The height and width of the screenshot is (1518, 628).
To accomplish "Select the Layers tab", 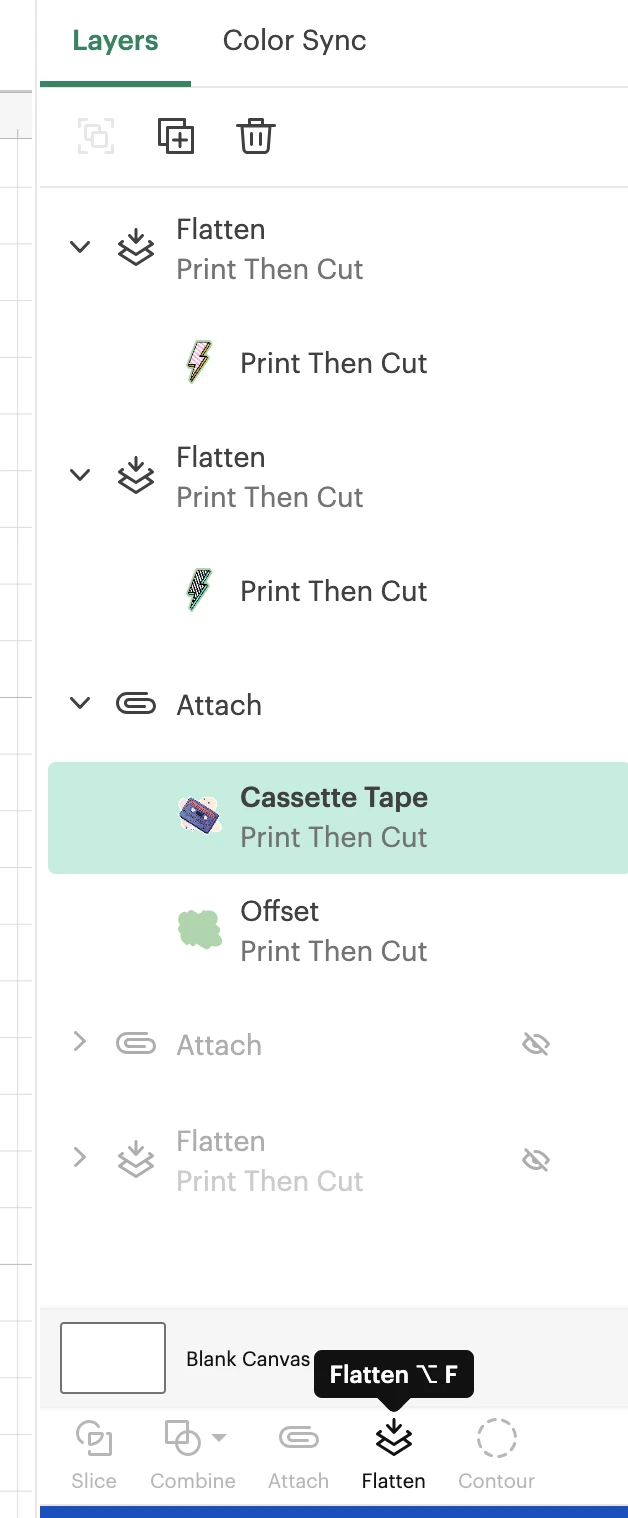I will pos(115,41).
